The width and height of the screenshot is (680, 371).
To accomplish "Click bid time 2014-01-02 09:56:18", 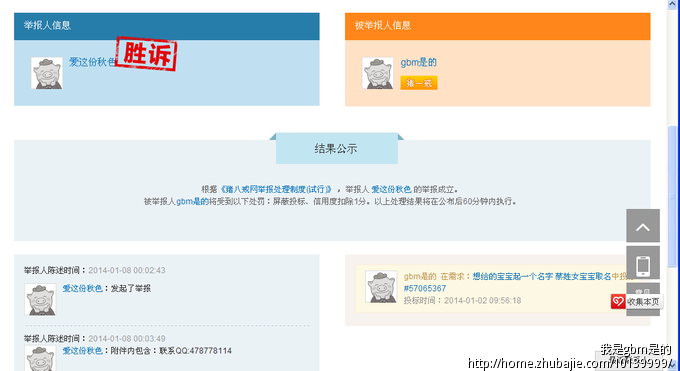I will click(483, 301).
